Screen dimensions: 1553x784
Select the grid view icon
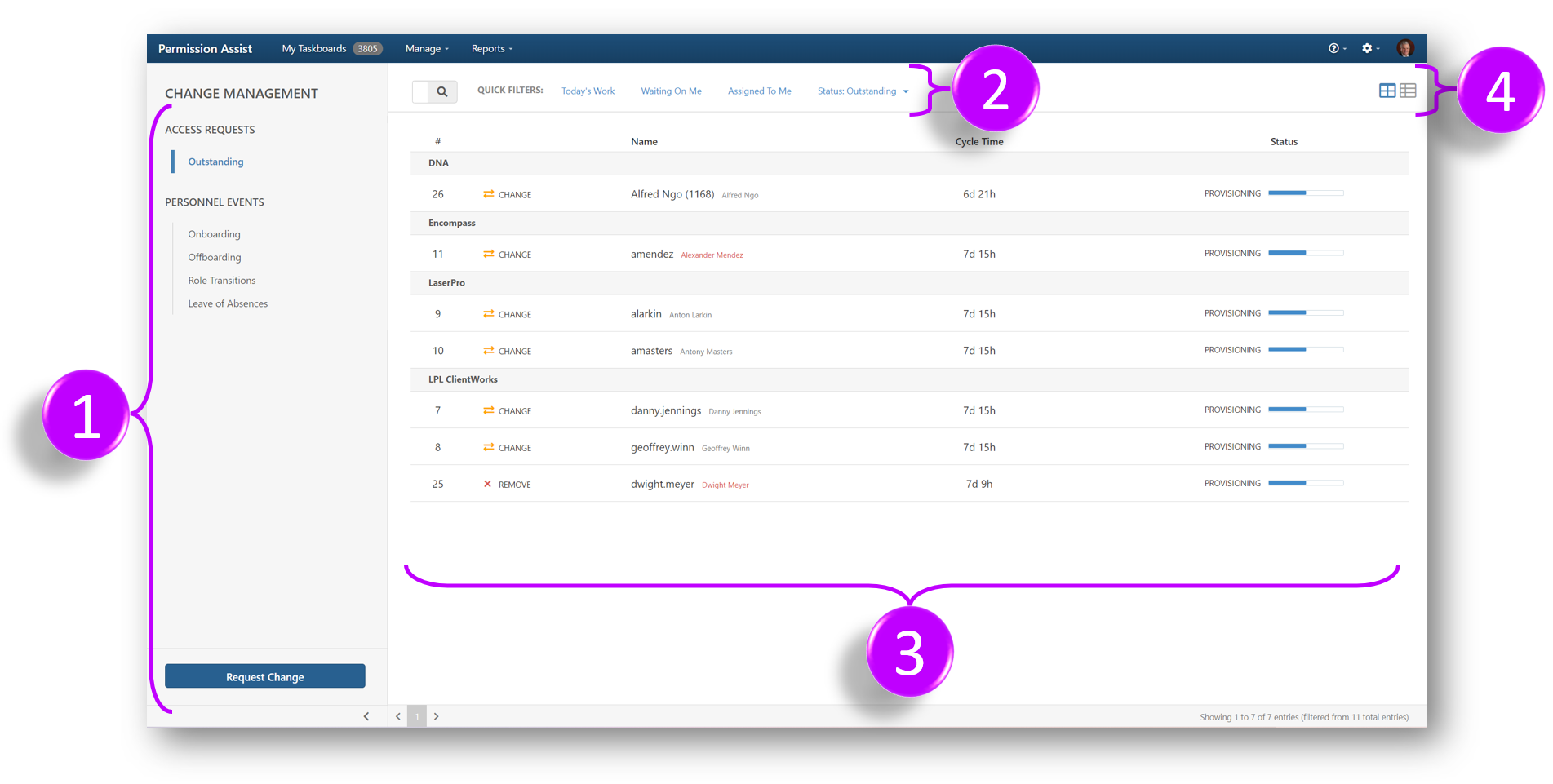1387,91
